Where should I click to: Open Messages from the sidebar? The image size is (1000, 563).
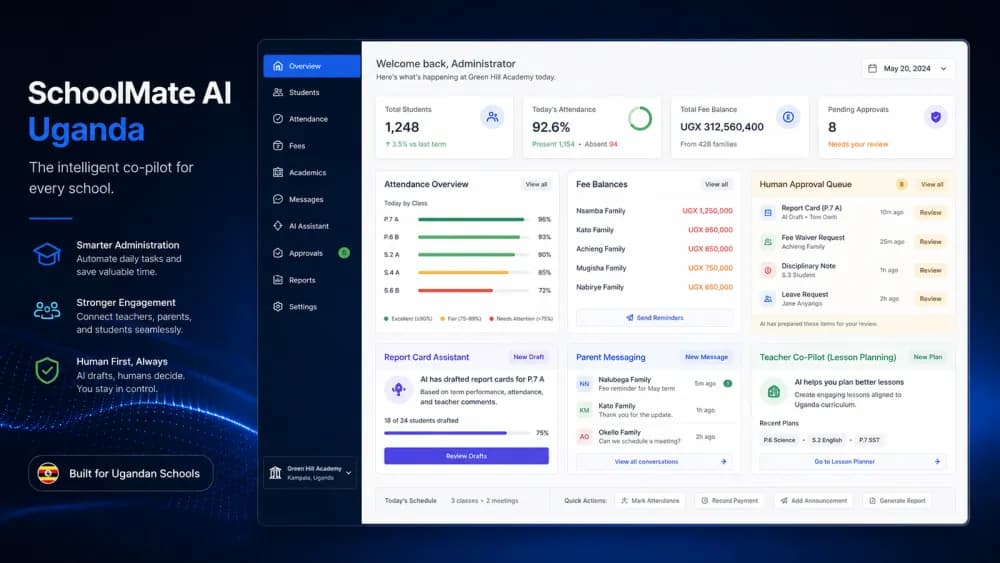(x=312, y=200)
